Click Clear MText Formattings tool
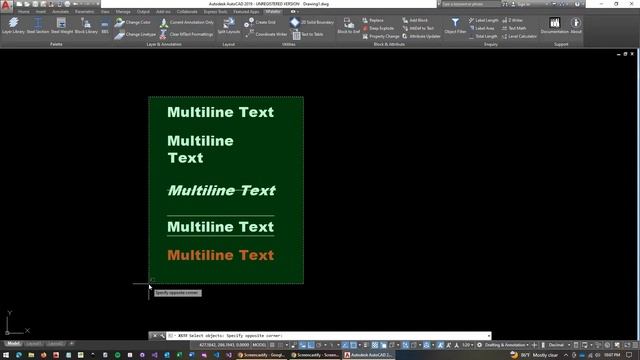Viewport: 640px width, 360px height. coord(187,35)
